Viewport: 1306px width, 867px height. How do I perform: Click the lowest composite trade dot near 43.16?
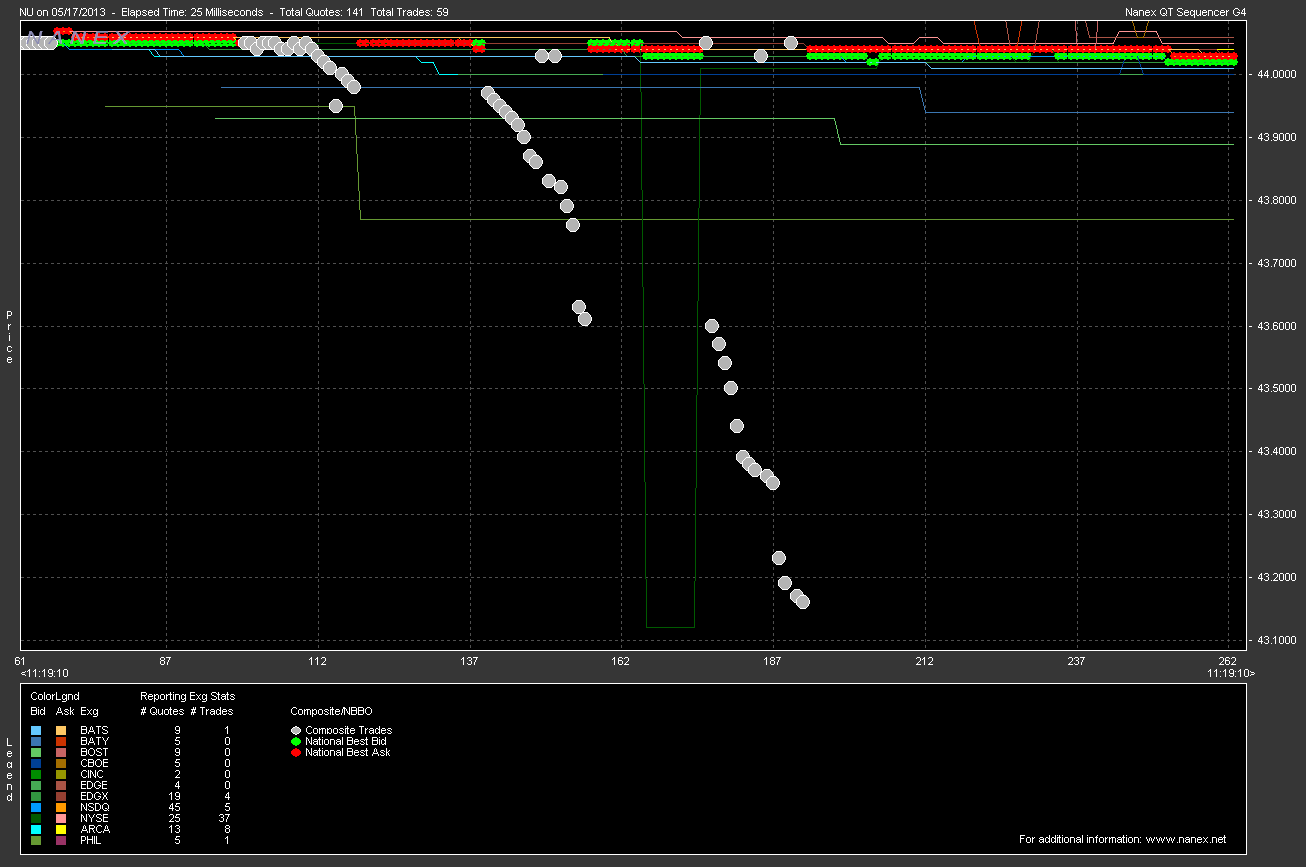click(x=802, y=601)
